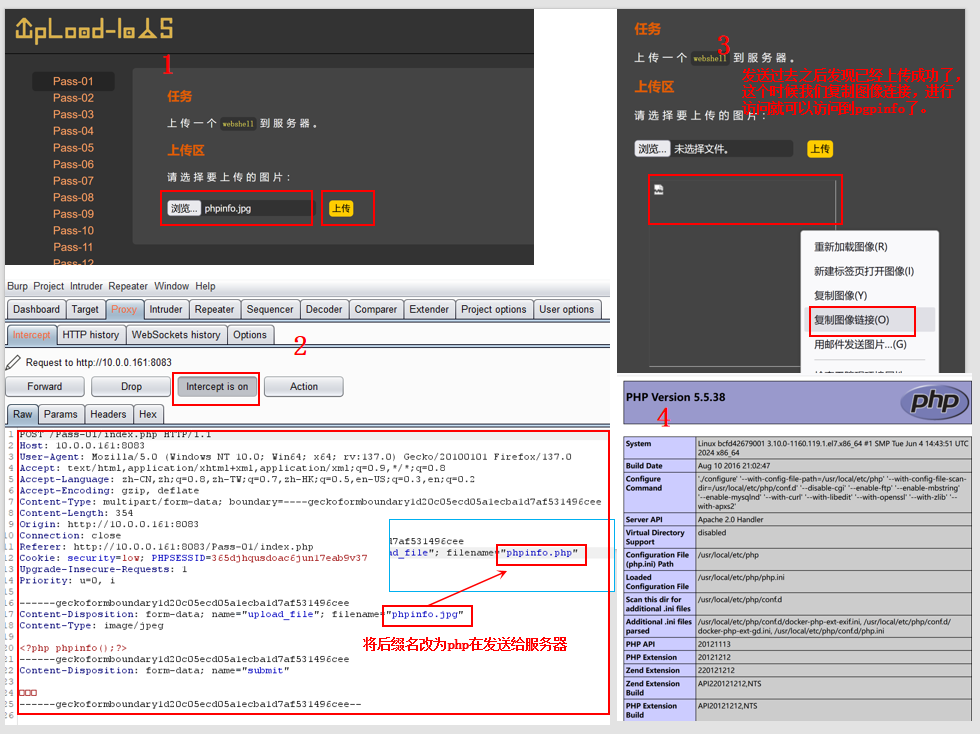
Task: Open the Window menu in Burp
Action: tap(171, 286)
